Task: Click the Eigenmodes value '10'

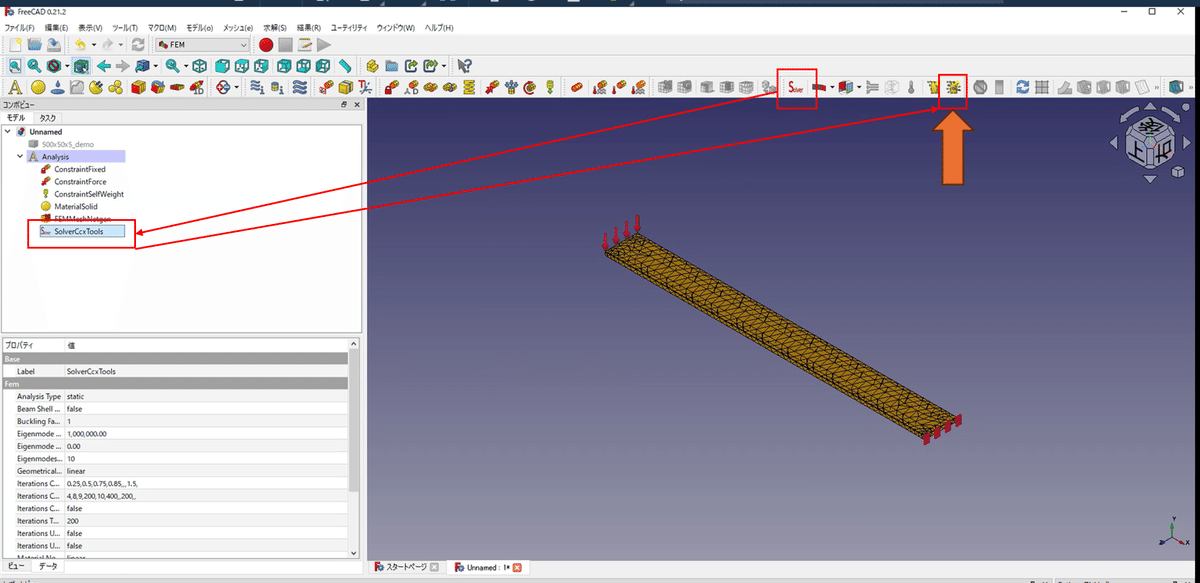Action: point(70,459)
